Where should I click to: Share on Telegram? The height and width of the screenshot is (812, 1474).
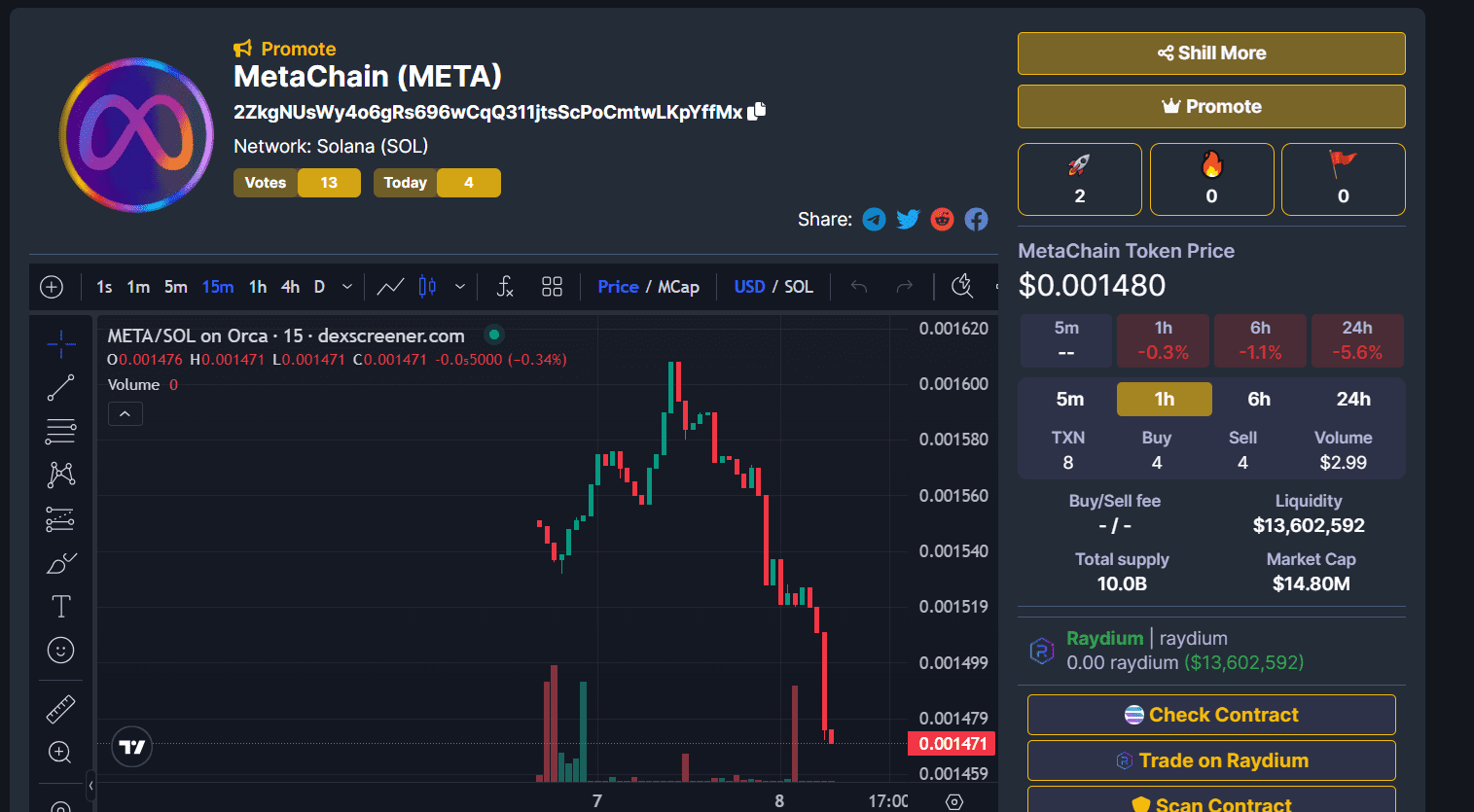(x=875, y=219)
